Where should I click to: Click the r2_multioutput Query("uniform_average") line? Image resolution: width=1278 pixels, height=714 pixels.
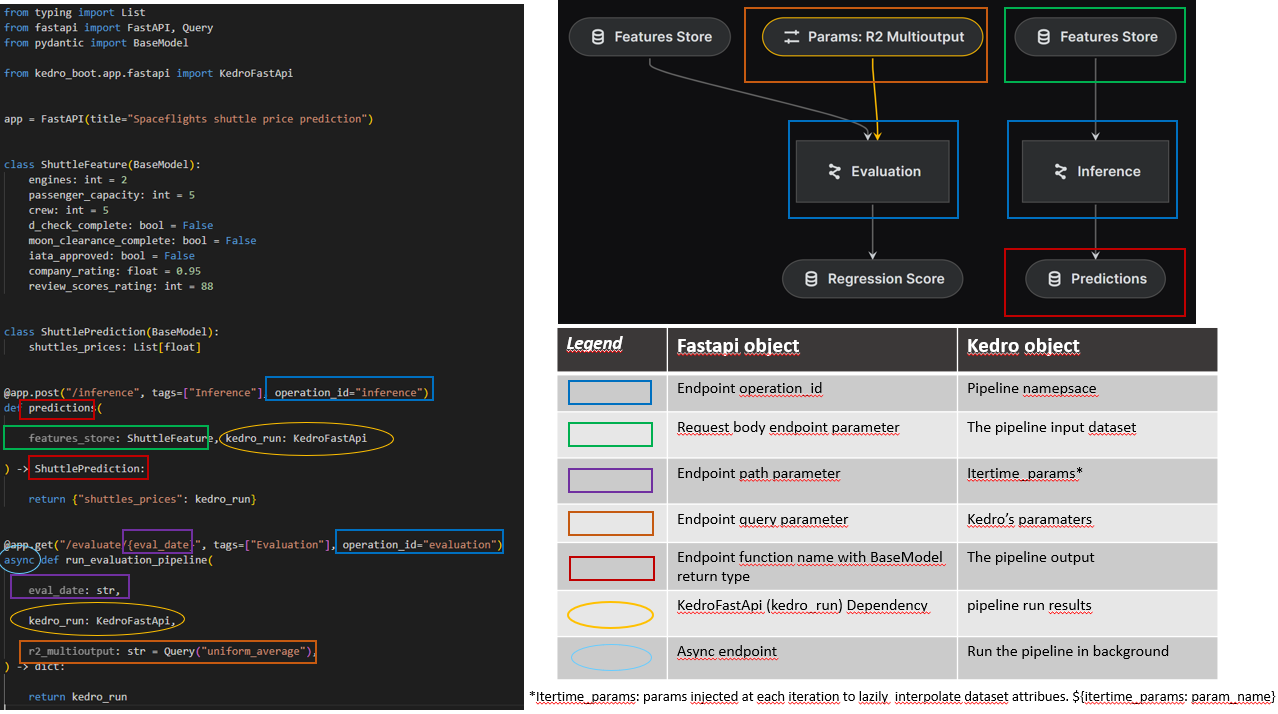(x=170, y=651)
